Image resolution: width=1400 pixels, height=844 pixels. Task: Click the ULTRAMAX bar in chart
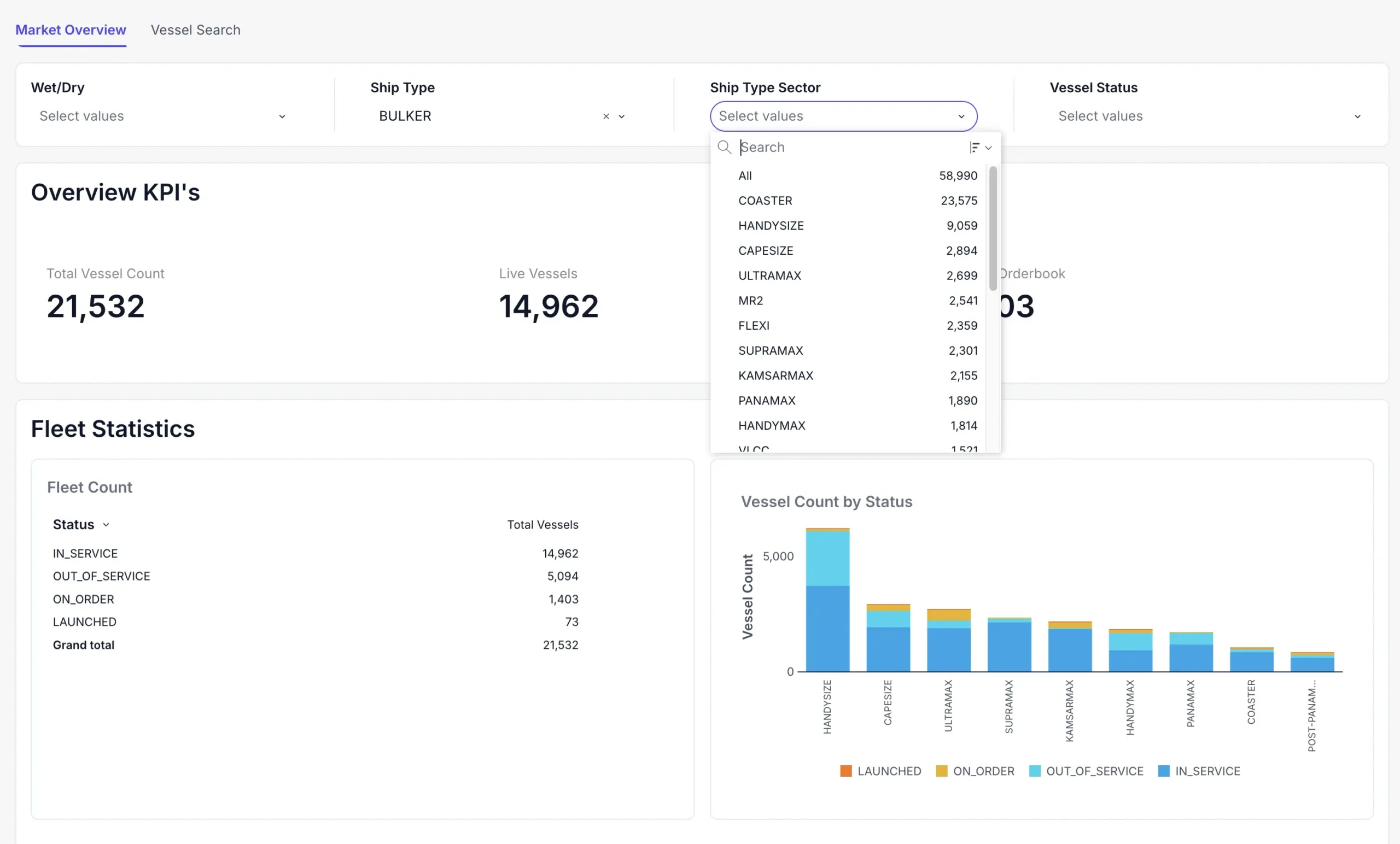click(x=948, y=641)
